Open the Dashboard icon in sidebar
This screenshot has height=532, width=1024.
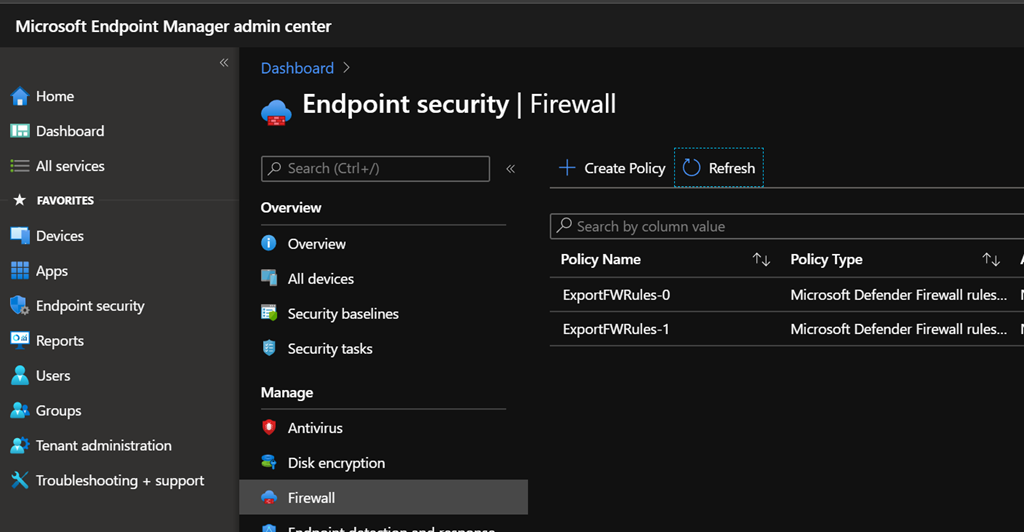(x=20, y=131)
